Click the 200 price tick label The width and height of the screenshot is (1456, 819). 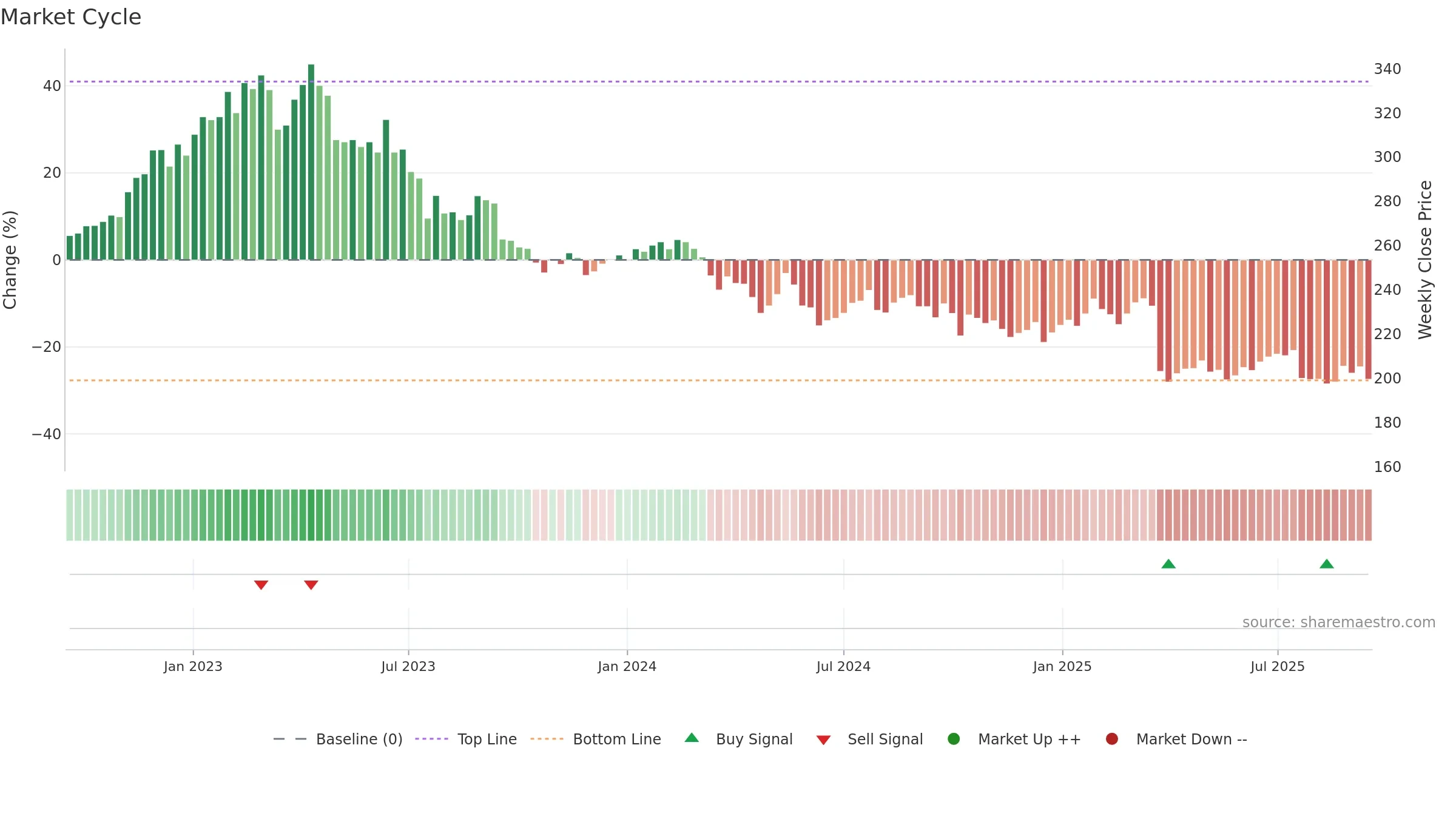1387,379
